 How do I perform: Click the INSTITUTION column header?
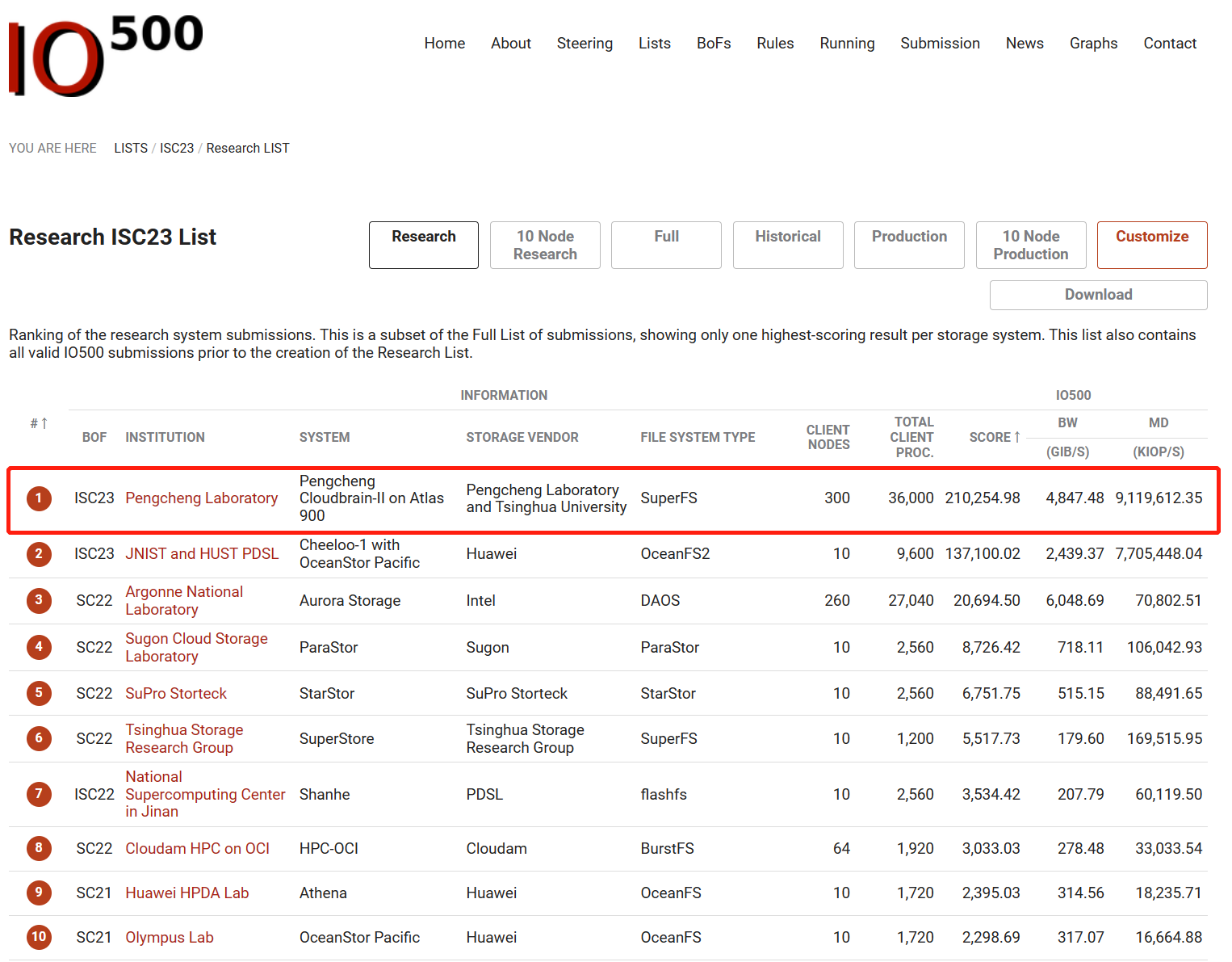click(166, 438)
